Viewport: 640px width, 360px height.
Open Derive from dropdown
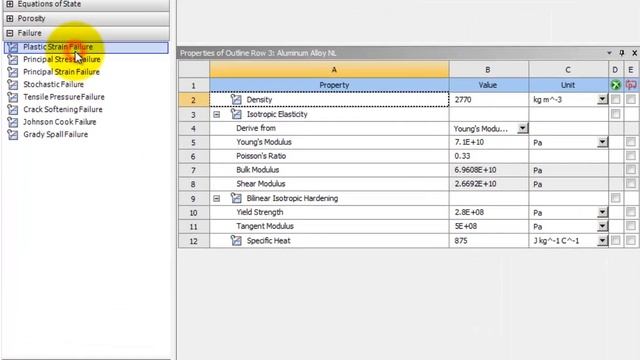coord(522,128)
